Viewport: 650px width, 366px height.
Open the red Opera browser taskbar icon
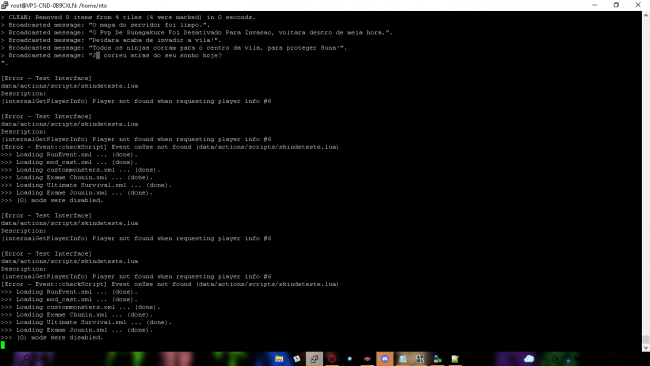point(332,359)
